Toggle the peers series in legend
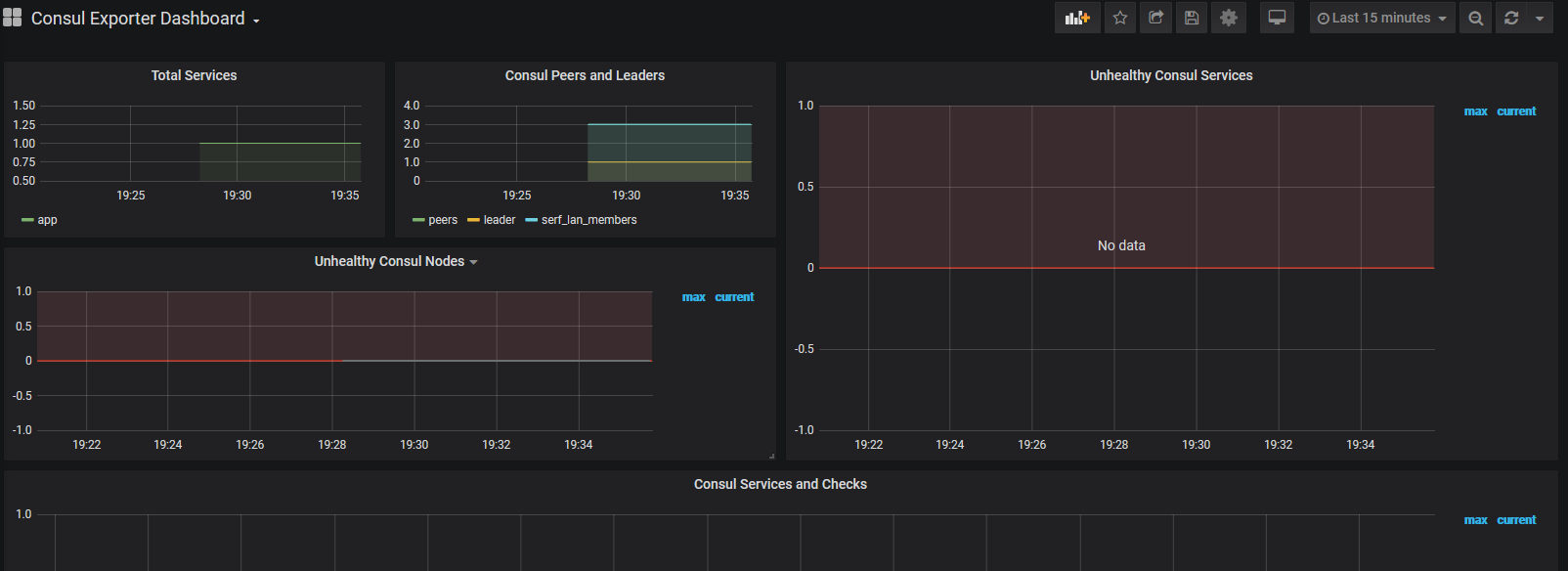The width and height of the screenshot is (1568, 571). click(x=443, y=220)
